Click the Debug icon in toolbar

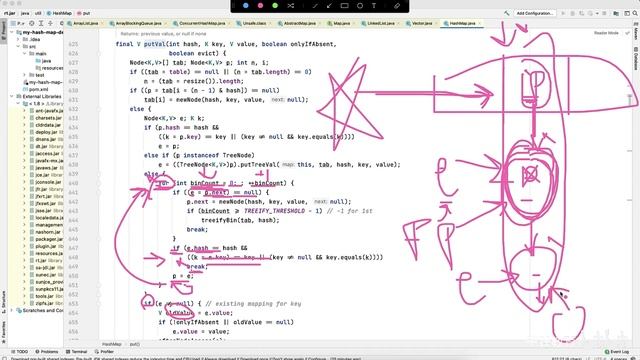coord(573,13)
